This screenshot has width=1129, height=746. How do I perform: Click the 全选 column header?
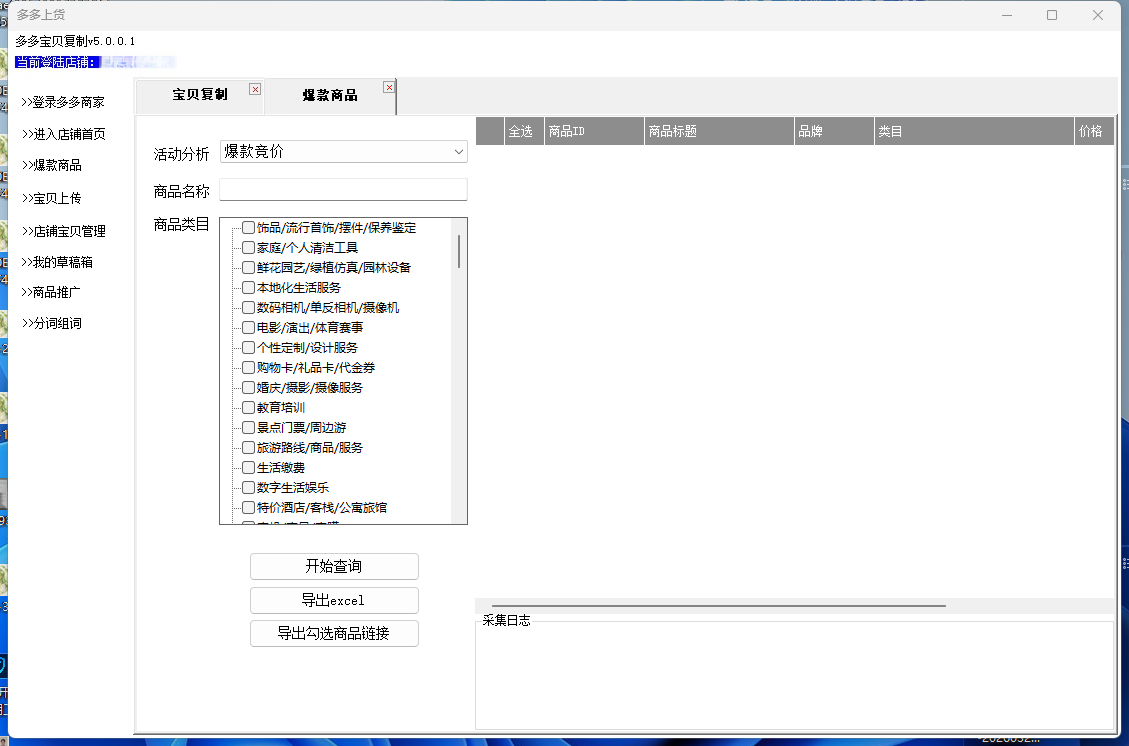pyautogui.click(x=520, y=131)
